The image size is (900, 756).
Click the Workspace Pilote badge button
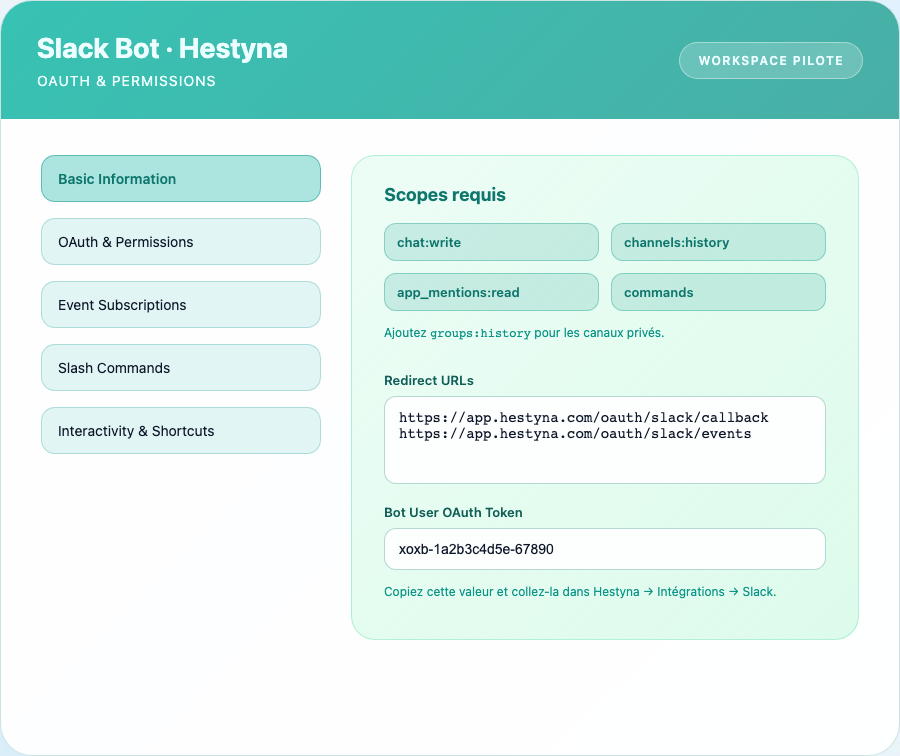(x=770, y=60)
